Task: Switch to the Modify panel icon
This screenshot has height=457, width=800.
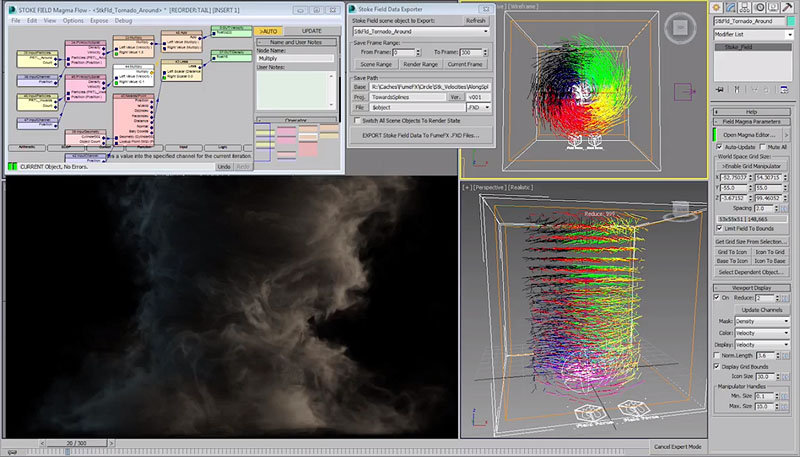Action: tap(732, 6)
